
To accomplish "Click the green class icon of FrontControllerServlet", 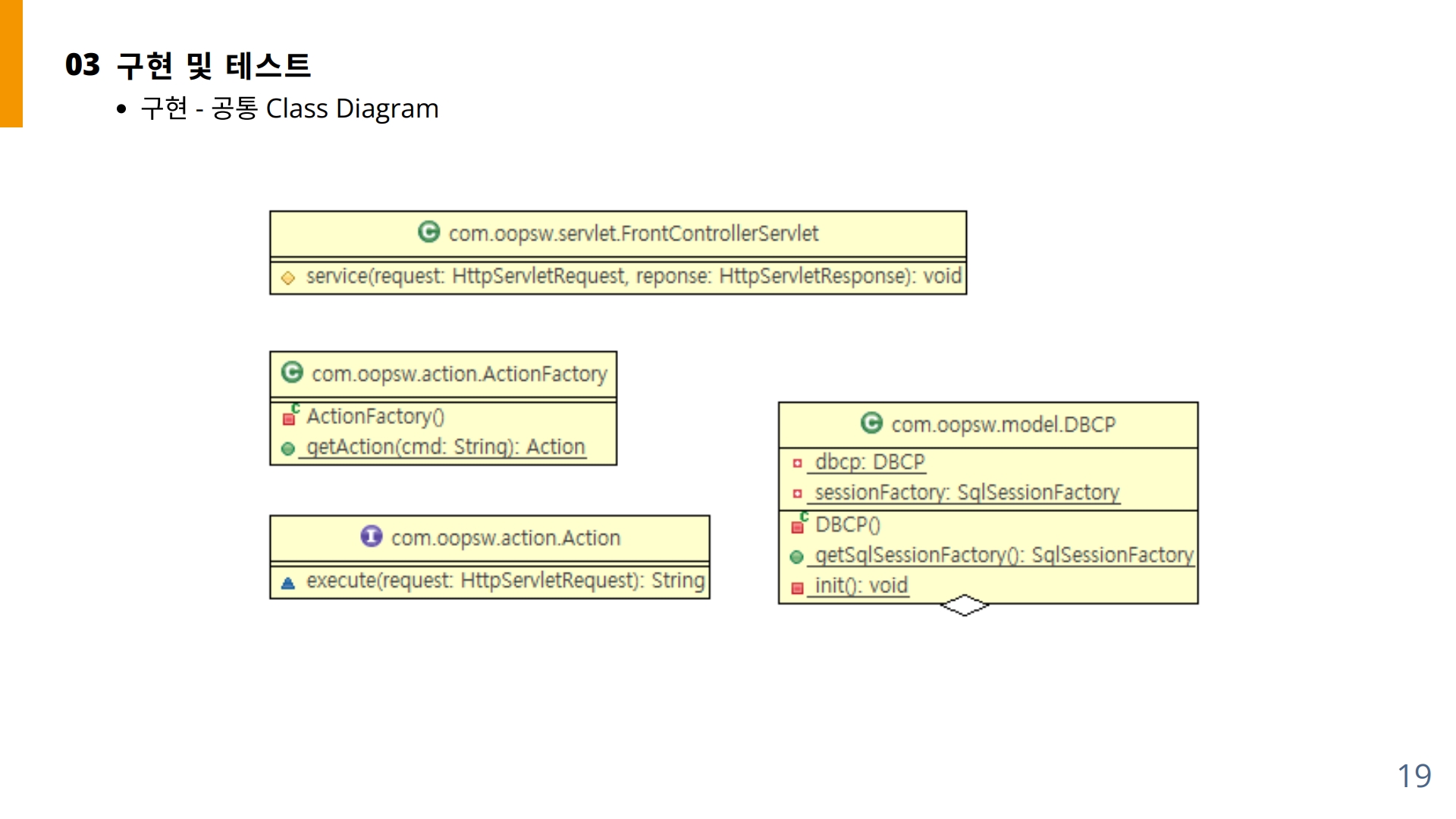I will tap(428, 232).
